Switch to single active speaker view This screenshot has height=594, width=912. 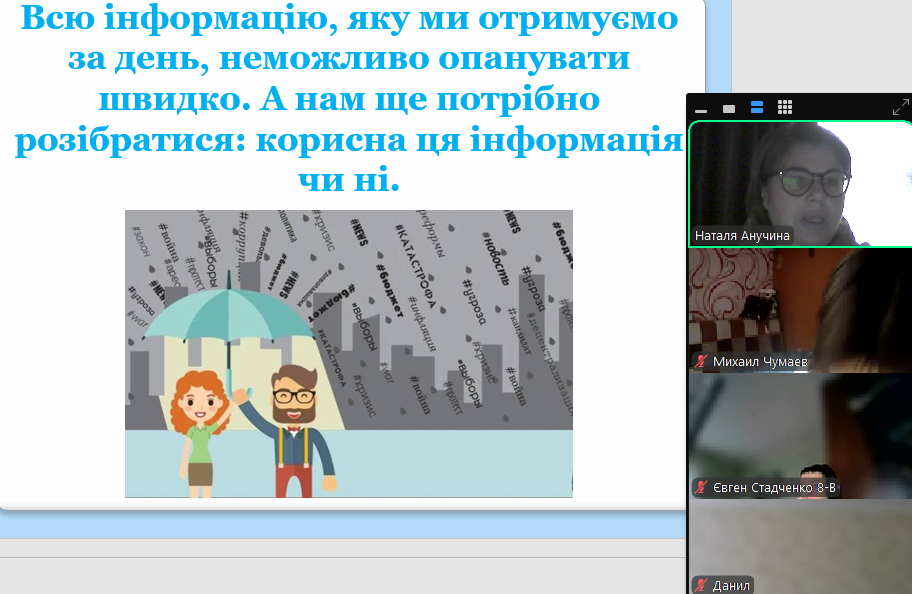tap(729, 108)
